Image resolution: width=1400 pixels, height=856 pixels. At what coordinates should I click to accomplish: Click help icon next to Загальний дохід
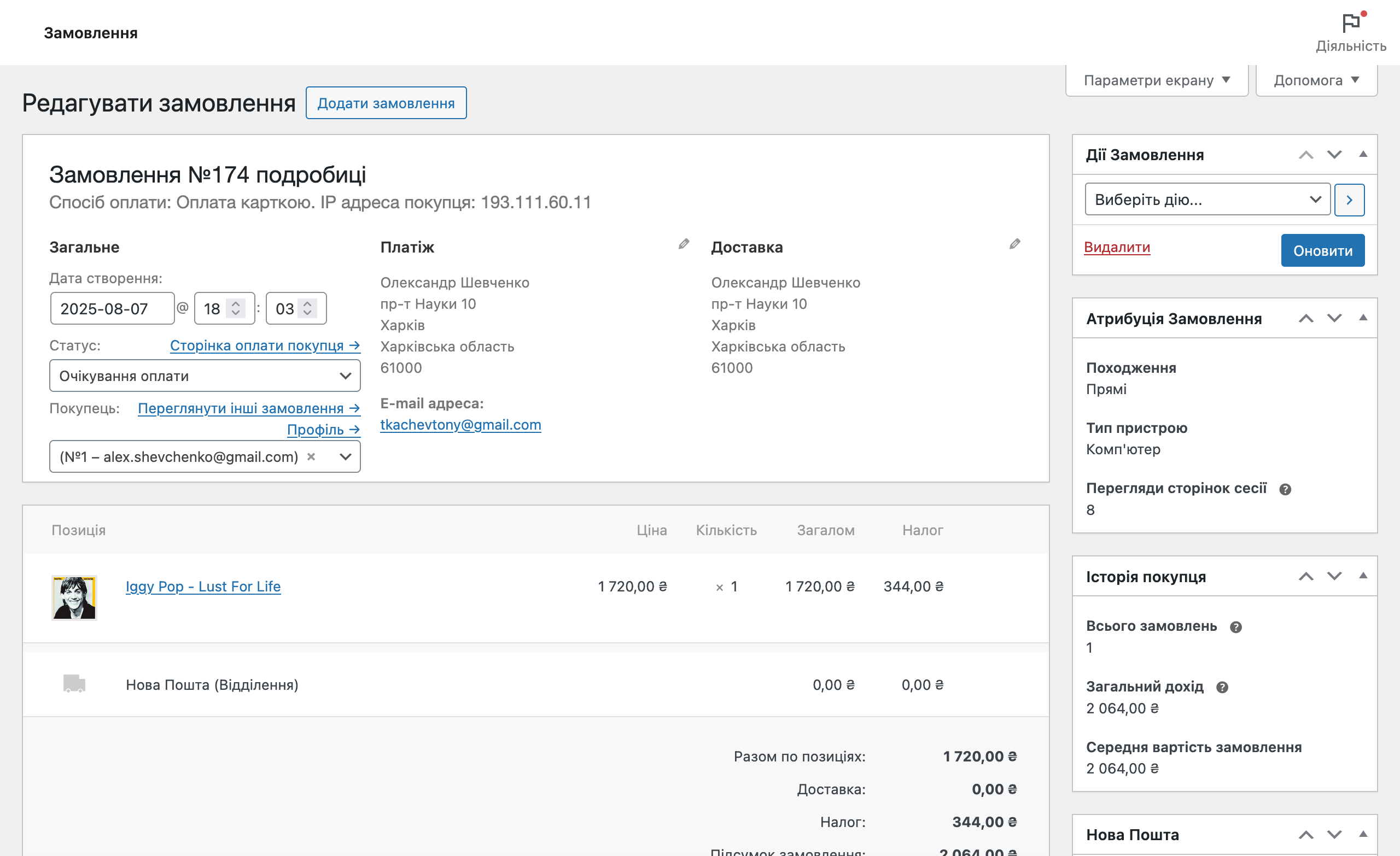click(1222, 687)
